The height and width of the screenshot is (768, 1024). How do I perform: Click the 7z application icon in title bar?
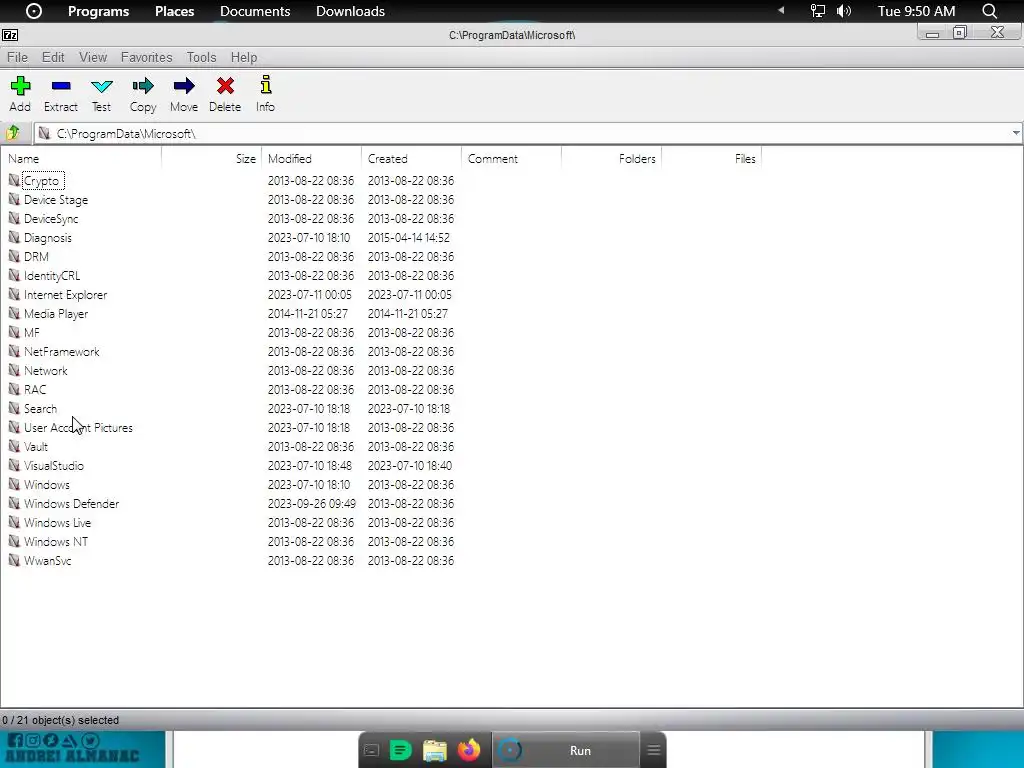click(10, 35)
